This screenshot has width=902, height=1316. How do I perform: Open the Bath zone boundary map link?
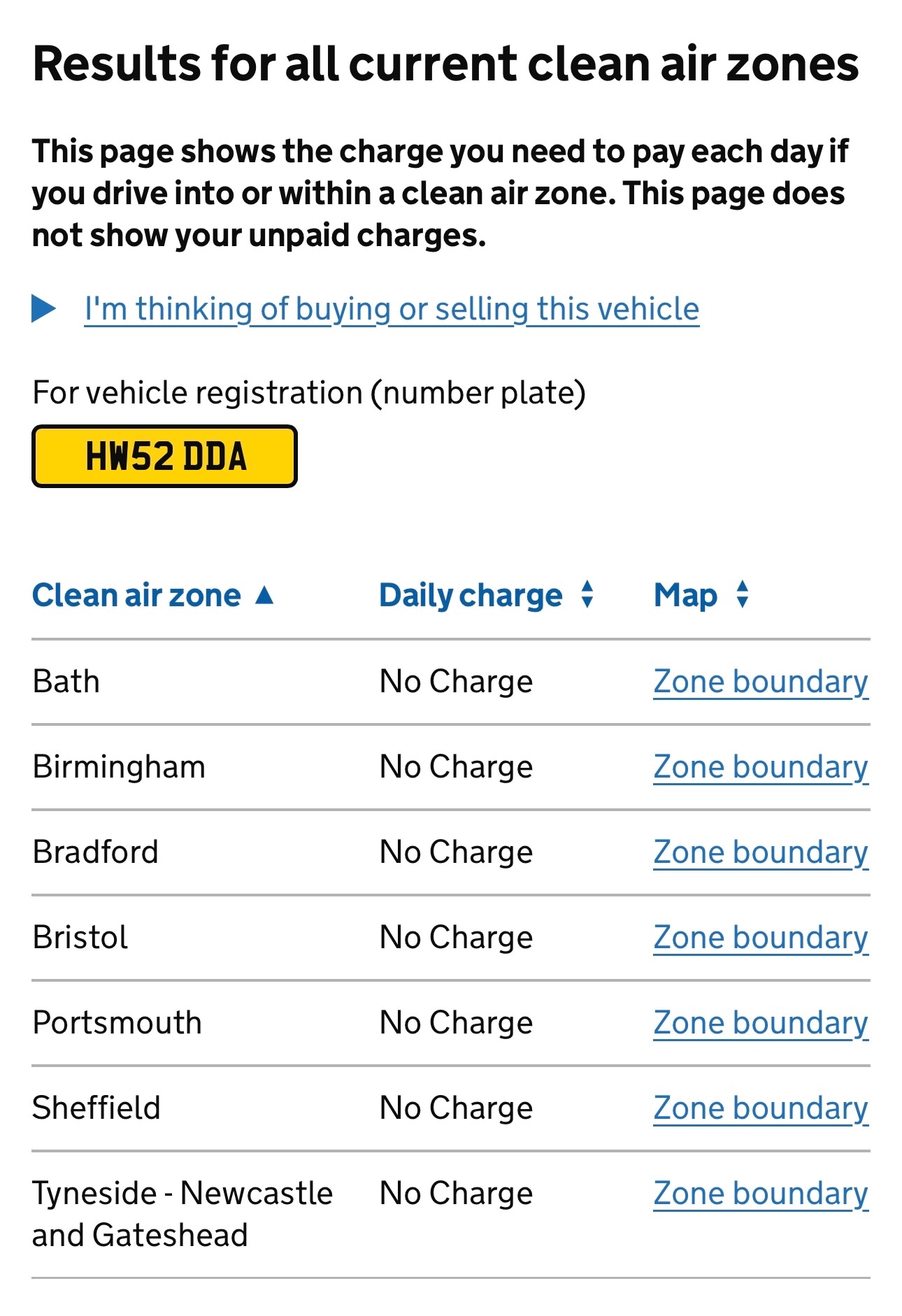coord(760,681)
